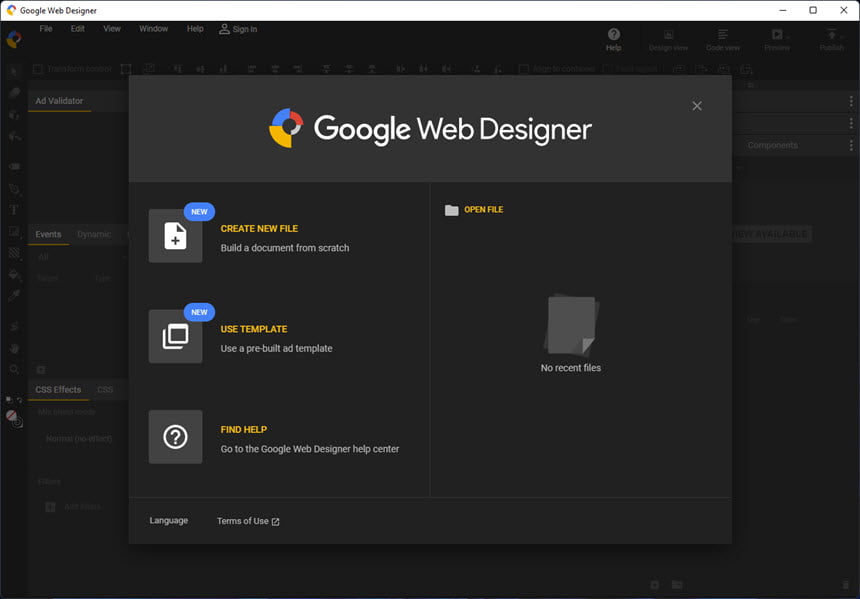The height and width of the screenshot is (599, 860).
Task: Click the "No recent files" label
Action: 570,368
